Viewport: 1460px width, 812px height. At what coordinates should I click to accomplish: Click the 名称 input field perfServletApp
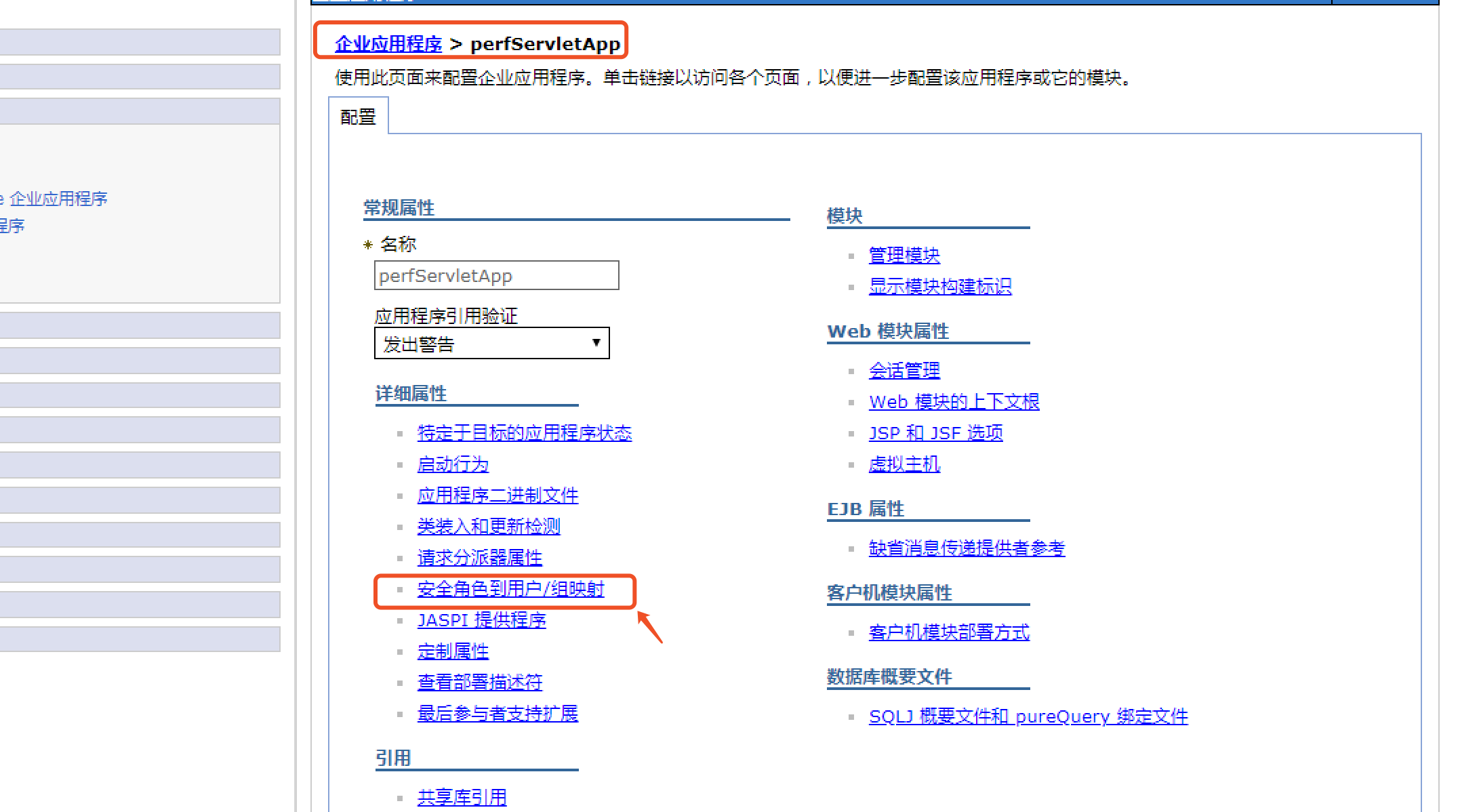click(x=496, y=275)
